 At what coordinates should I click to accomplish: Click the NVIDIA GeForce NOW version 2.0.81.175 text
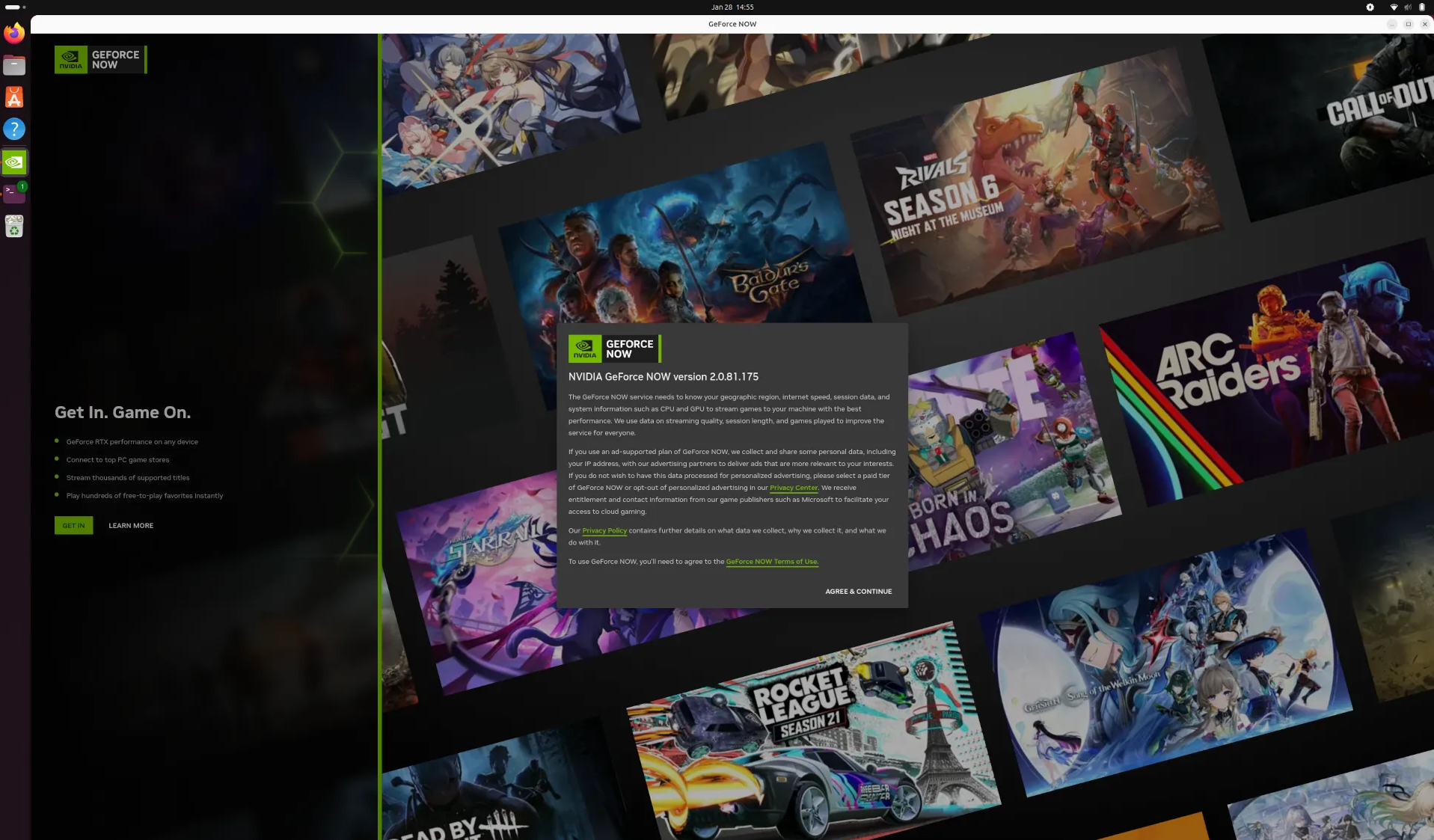(664, 377)
